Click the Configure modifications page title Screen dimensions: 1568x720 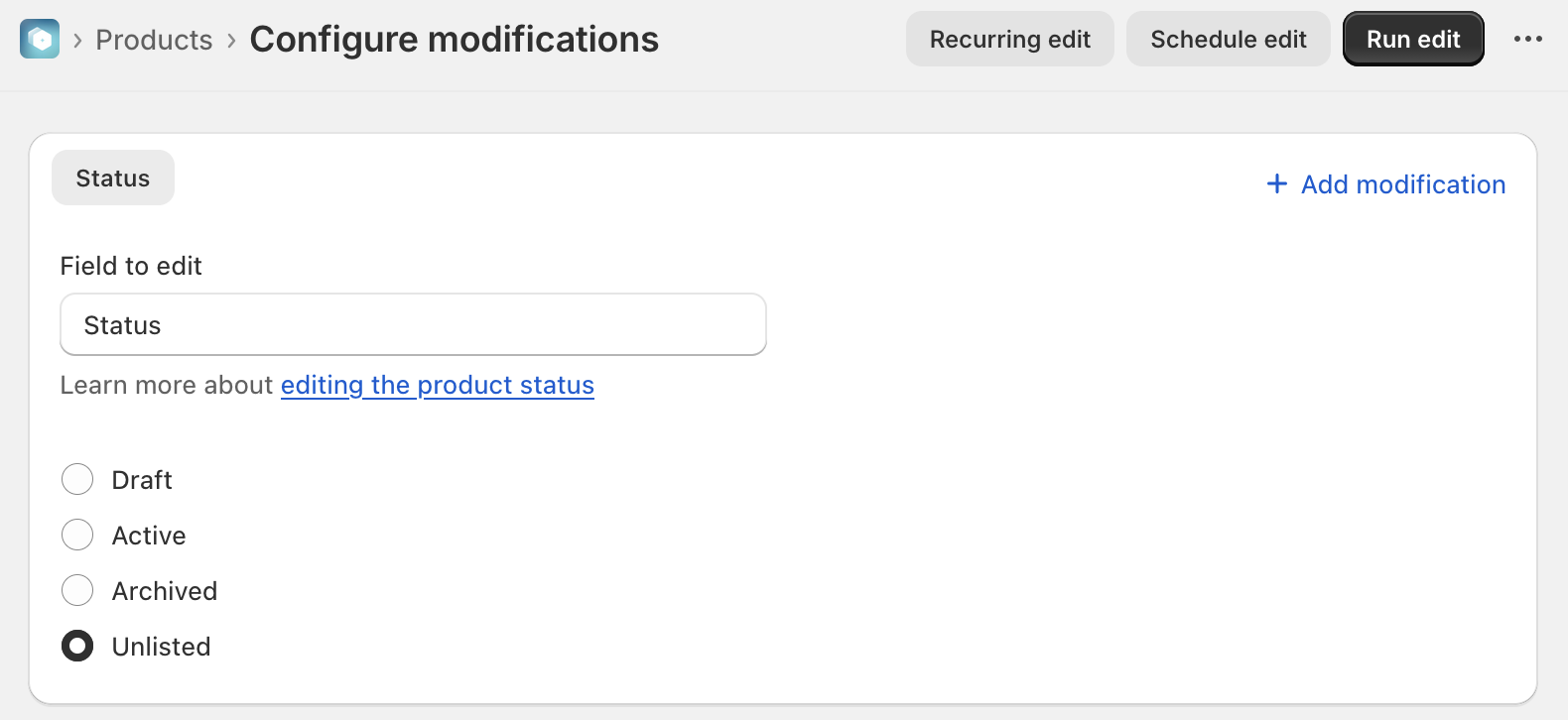[454, 40]
